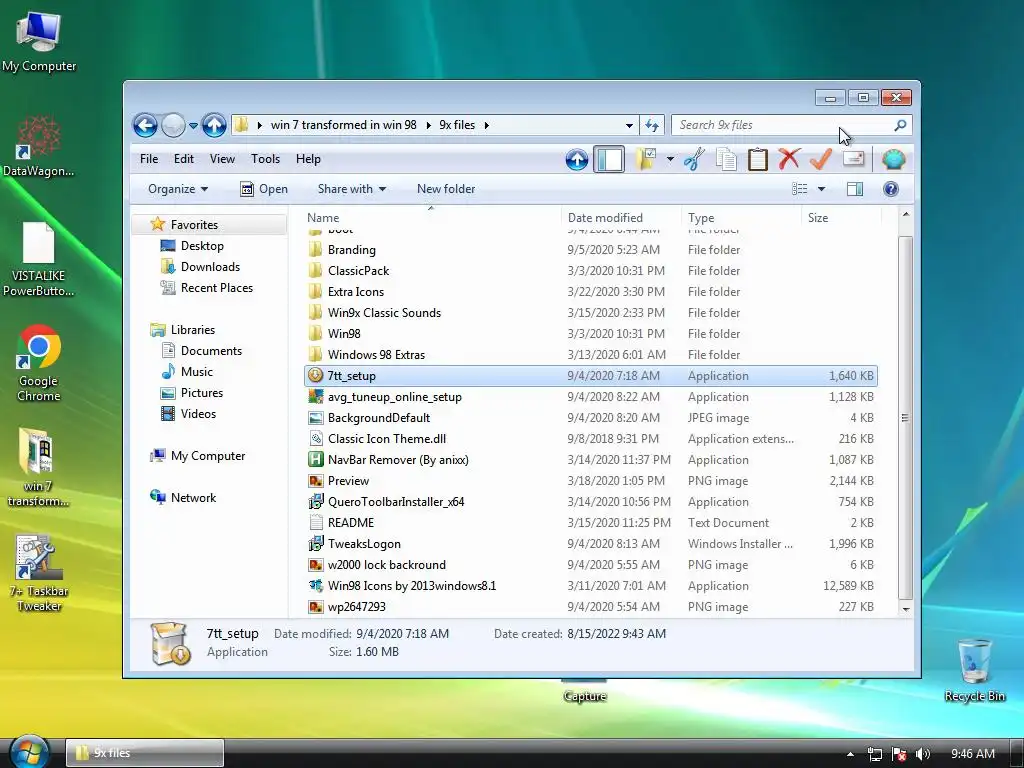Select Downloads under Favorites
This screenshot has height=768, width=1024.
(x=200, y=266)
